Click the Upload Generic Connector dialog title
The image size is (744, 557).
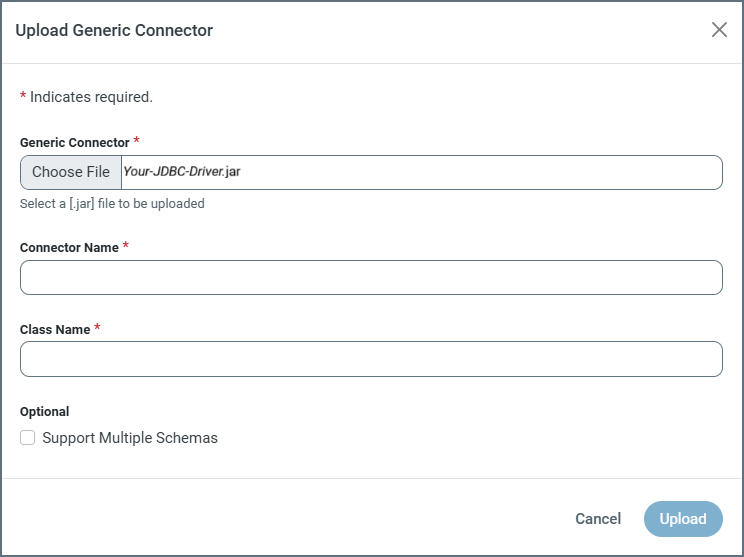(x=114, y=30)
